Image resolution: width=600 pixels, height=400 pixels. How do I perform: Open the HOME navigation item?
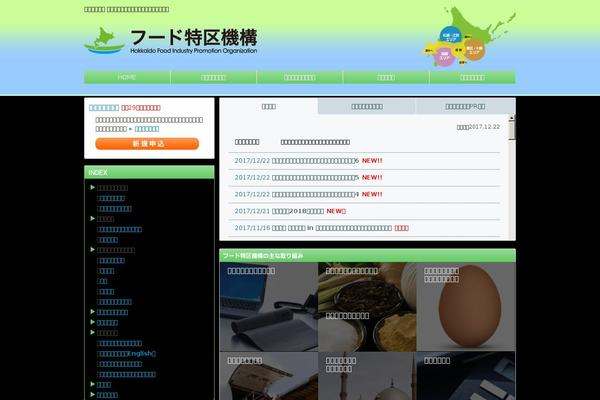(x=127, y=77)
